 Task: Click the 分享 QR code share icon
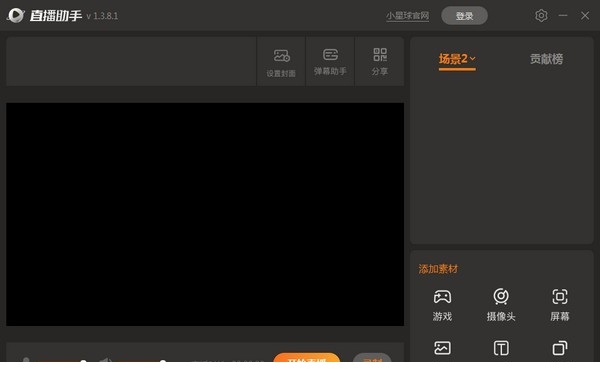point(380,62)
